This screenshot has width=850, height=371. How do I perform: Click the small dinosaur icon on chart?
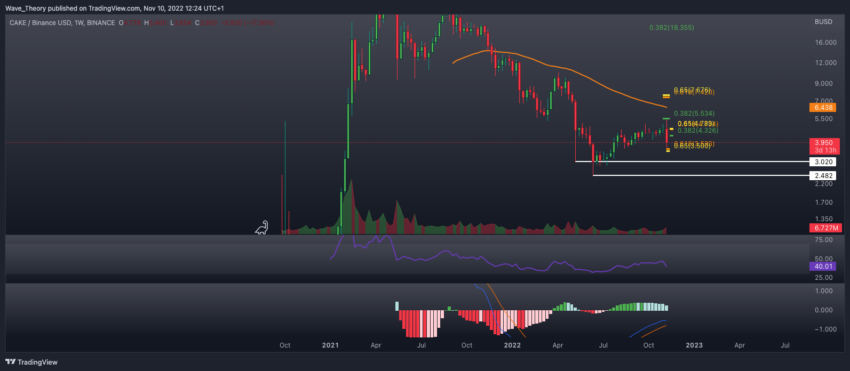(x=262, y=228)
